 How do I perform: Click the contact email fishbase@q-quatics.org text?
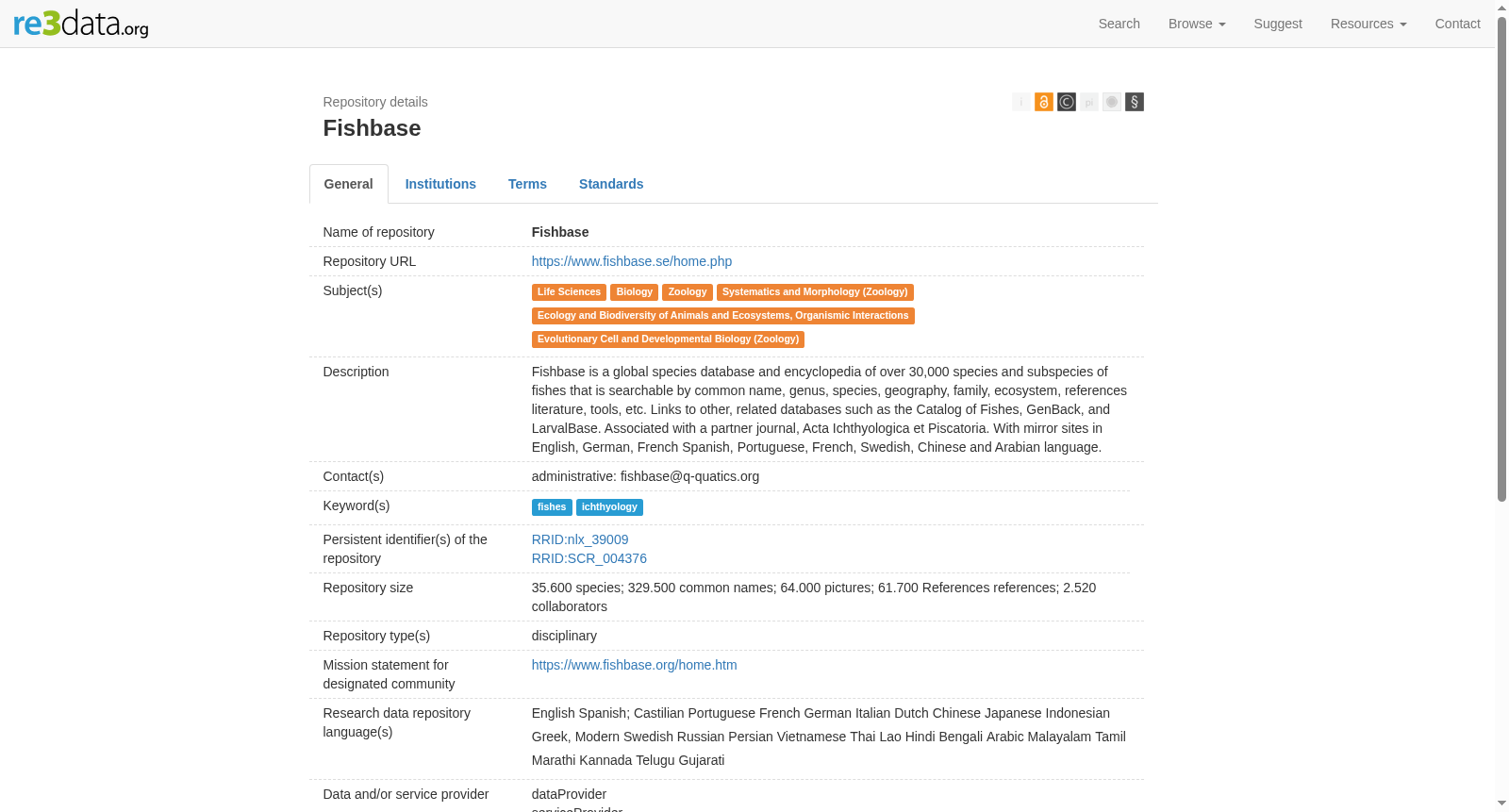click(x=689, y=476)
